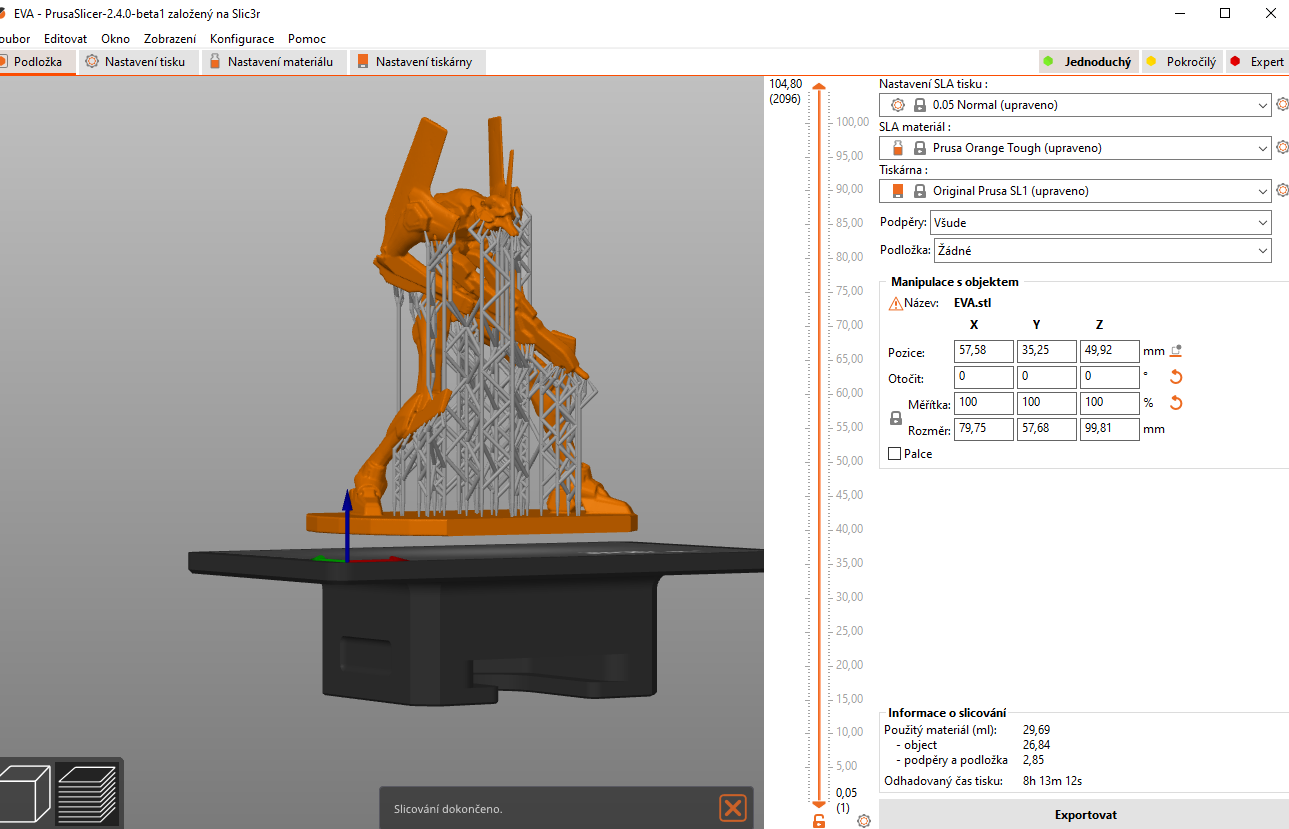
Task: Reset scale with Měřítka arrow
Action: point(1176,403)
